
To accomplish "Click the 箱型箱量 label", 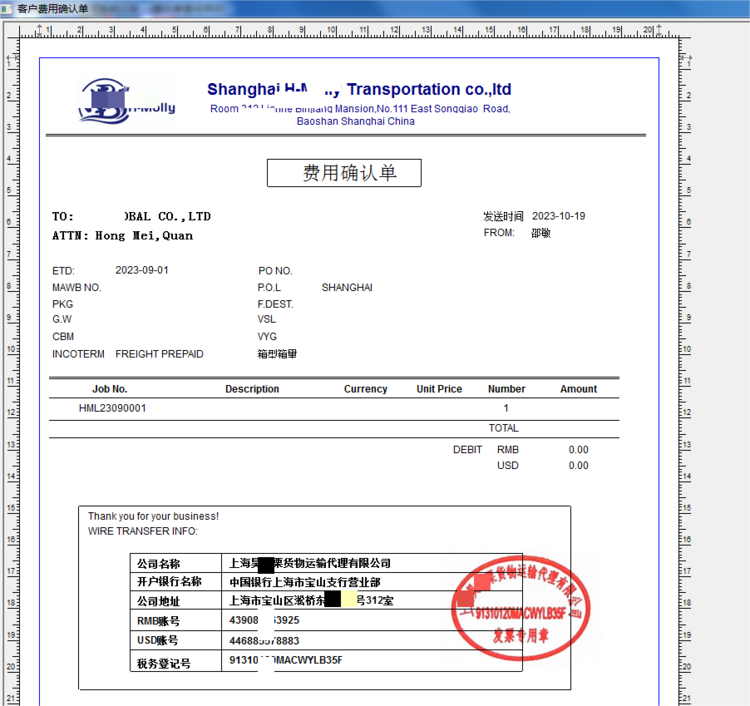I will coord(277,354).
